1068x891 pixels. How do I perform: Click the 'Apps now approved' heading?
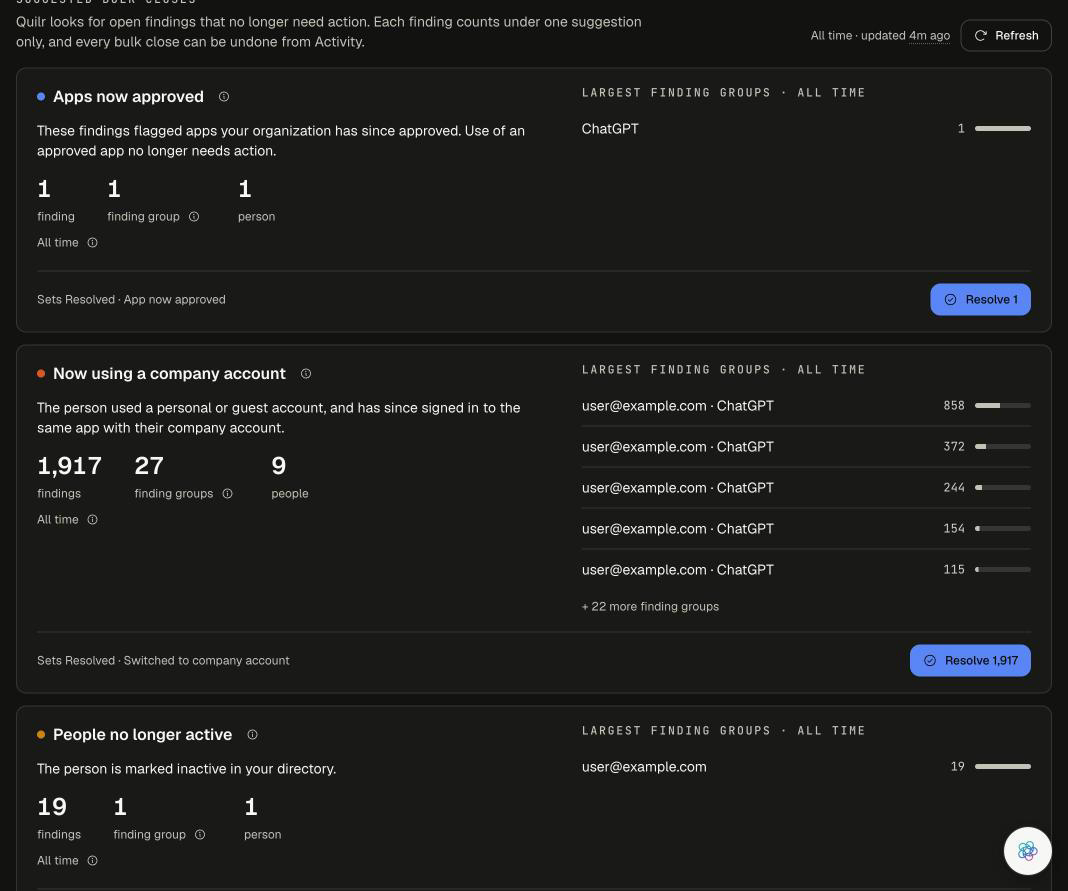pos(128,97)
